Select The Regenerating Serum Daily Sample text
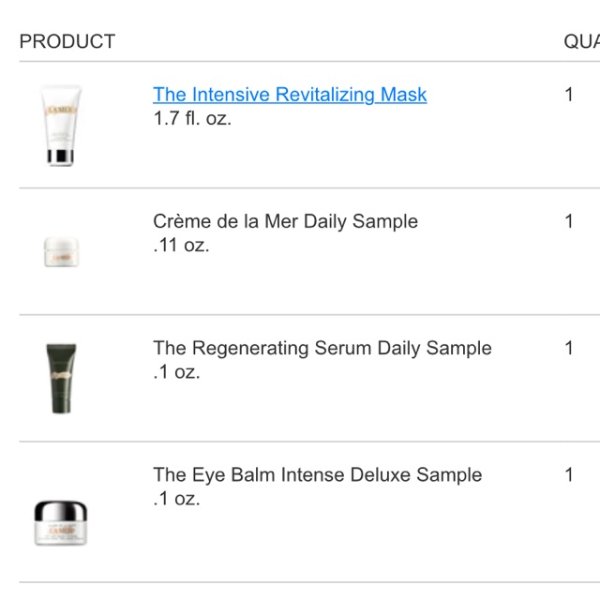Image resolution: width=600 pixels, height=600 pixels. (322, 348)
